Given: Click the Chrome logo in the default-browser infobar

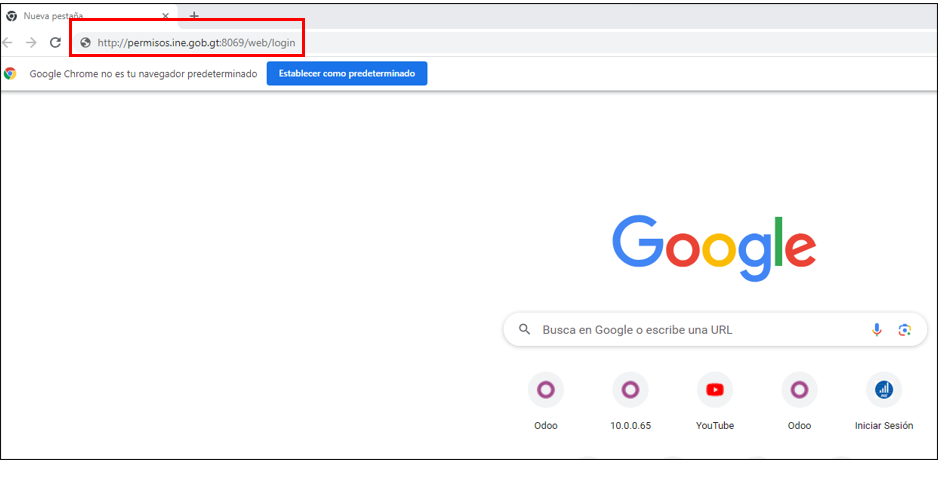Looking at the screenshot, I should (10, 74).
